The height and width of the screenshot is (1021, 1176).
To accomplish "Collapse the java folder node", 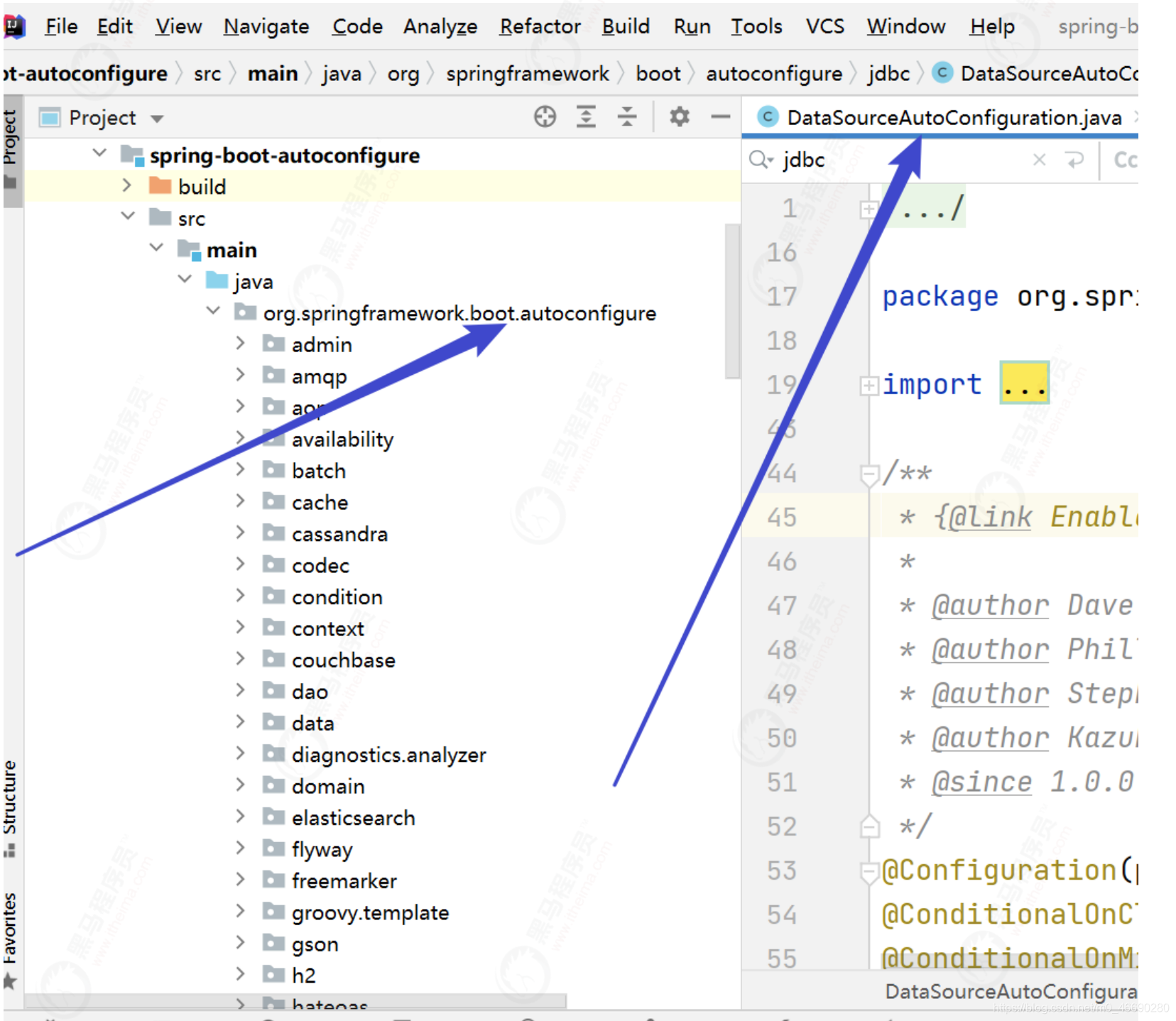I will coord(185,279).
